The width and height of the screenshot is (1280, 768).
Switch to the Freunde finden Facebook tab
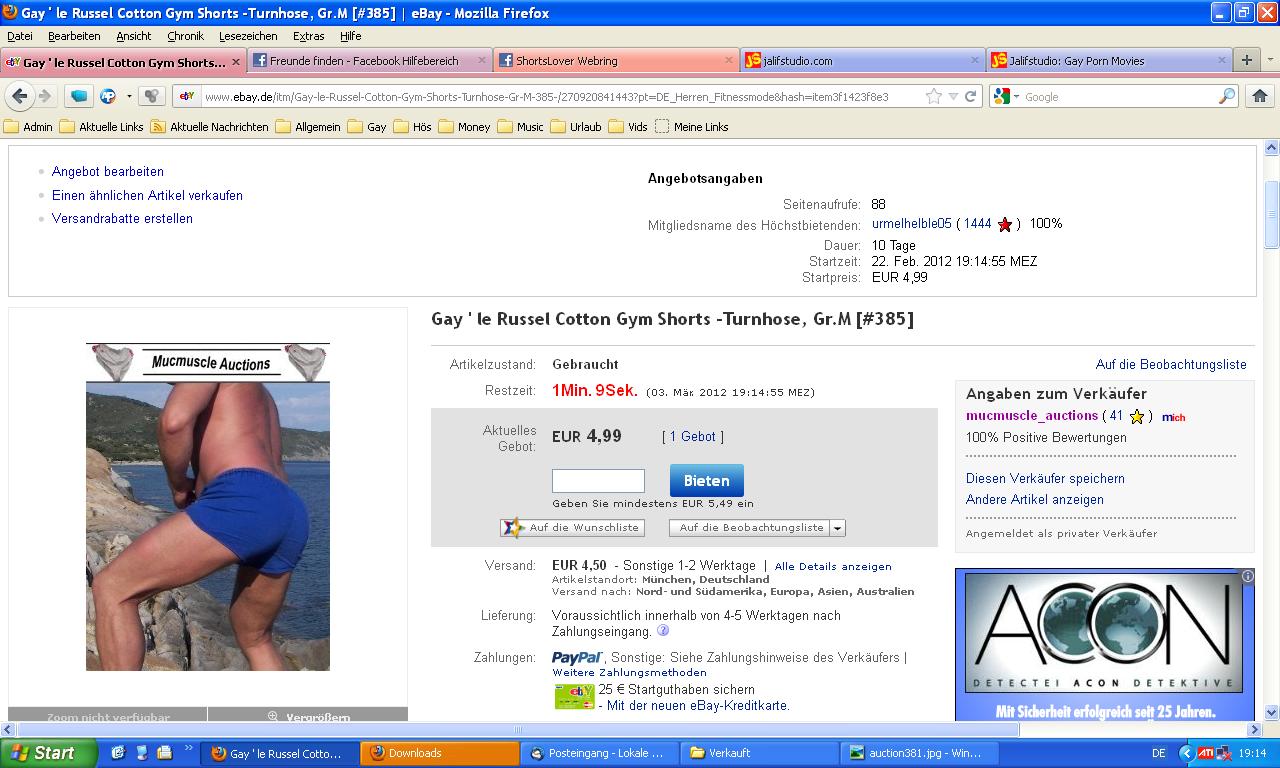click(364, 61)
